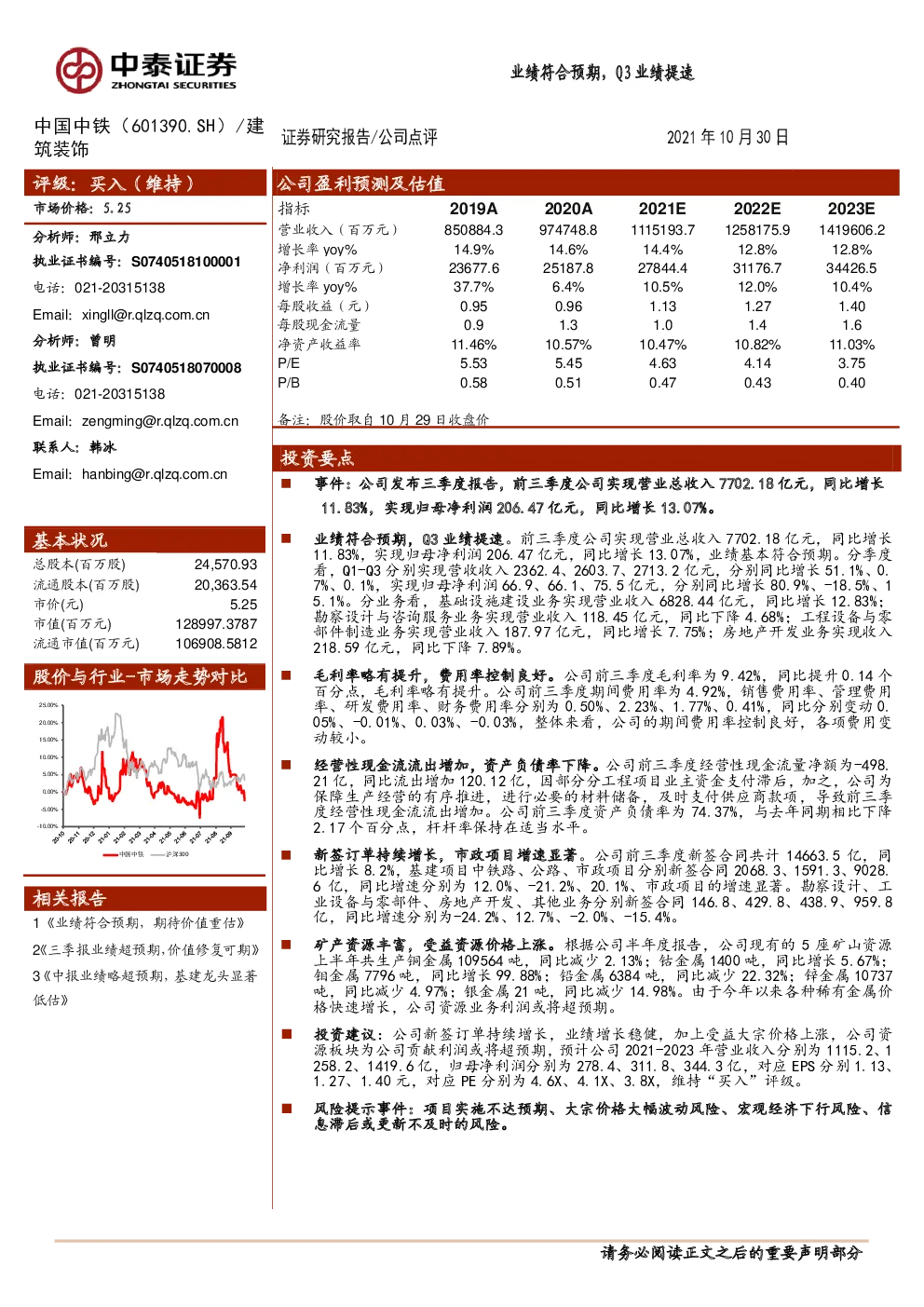The height and width of the screenshot is (1307, 924).
Task: Click the 2019A column header
Action: (x=473, y=209)
